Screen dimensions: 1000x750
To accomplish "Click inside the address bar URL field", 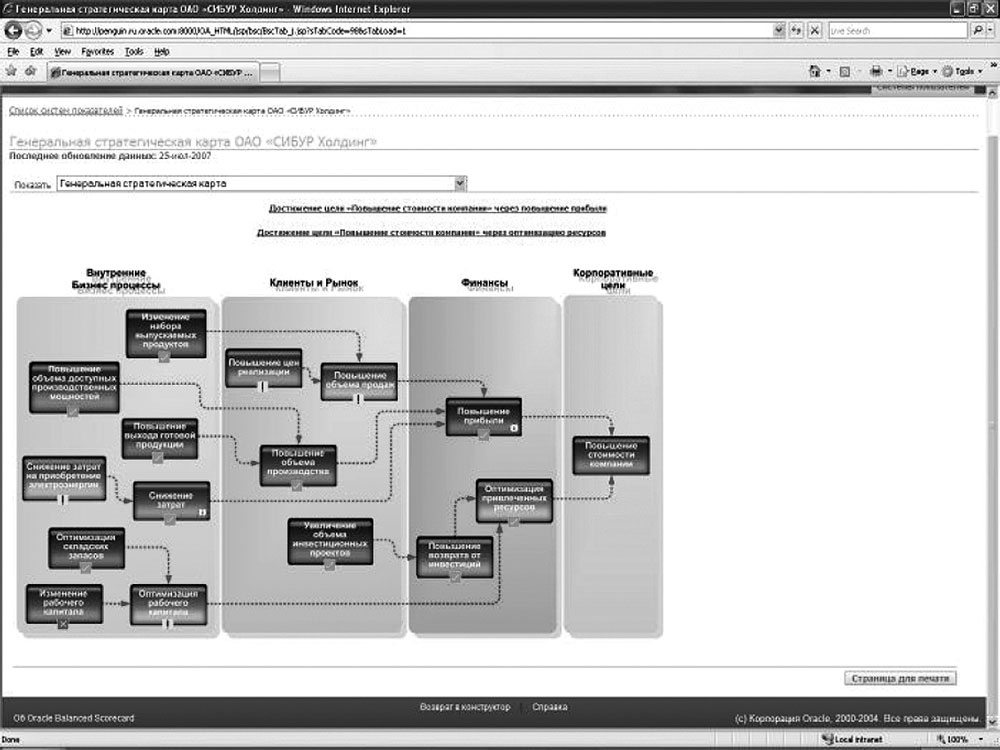I will (x=418, y=30).
